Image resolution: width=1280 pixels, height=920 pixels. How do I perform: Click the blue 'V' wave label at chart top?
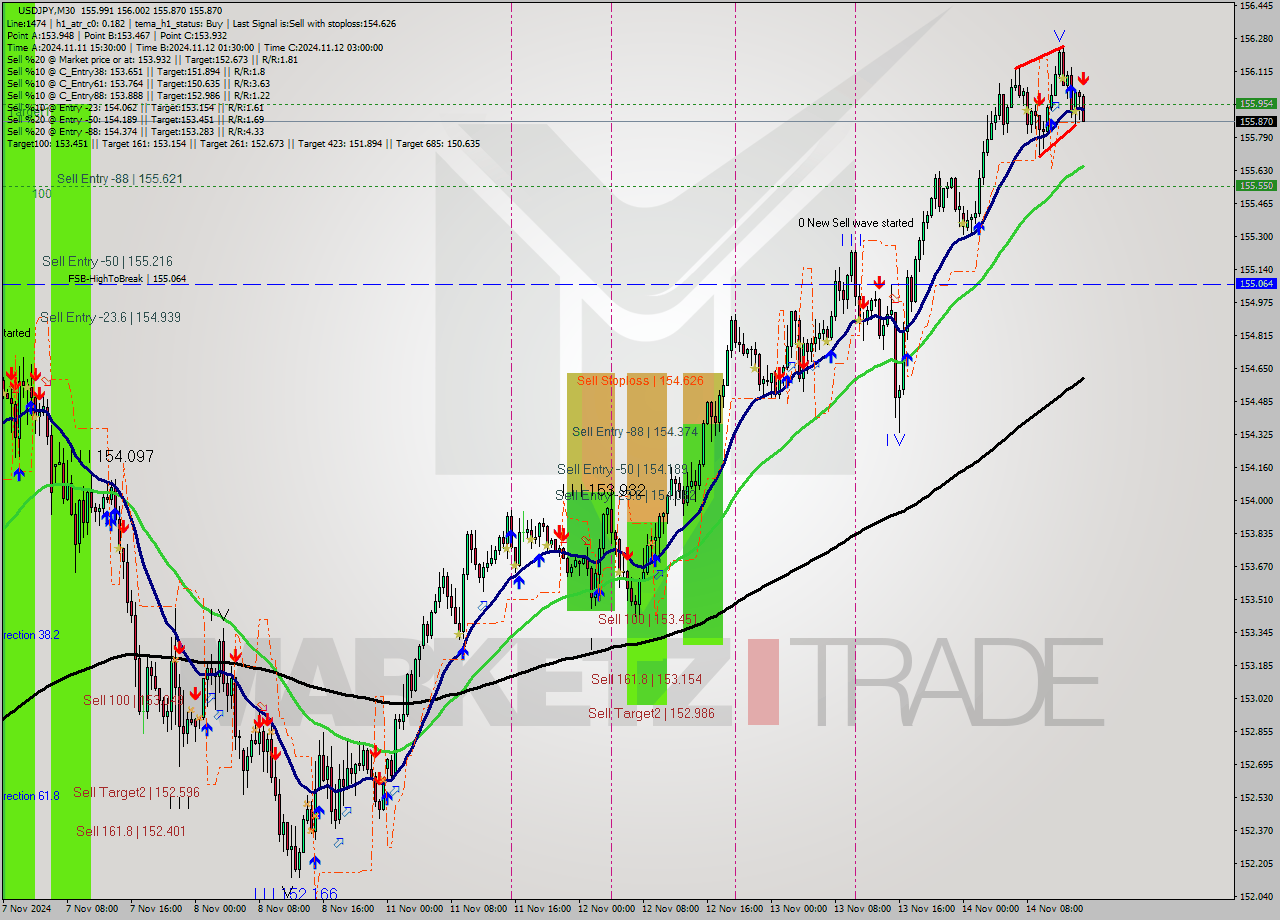point(1059,35)
